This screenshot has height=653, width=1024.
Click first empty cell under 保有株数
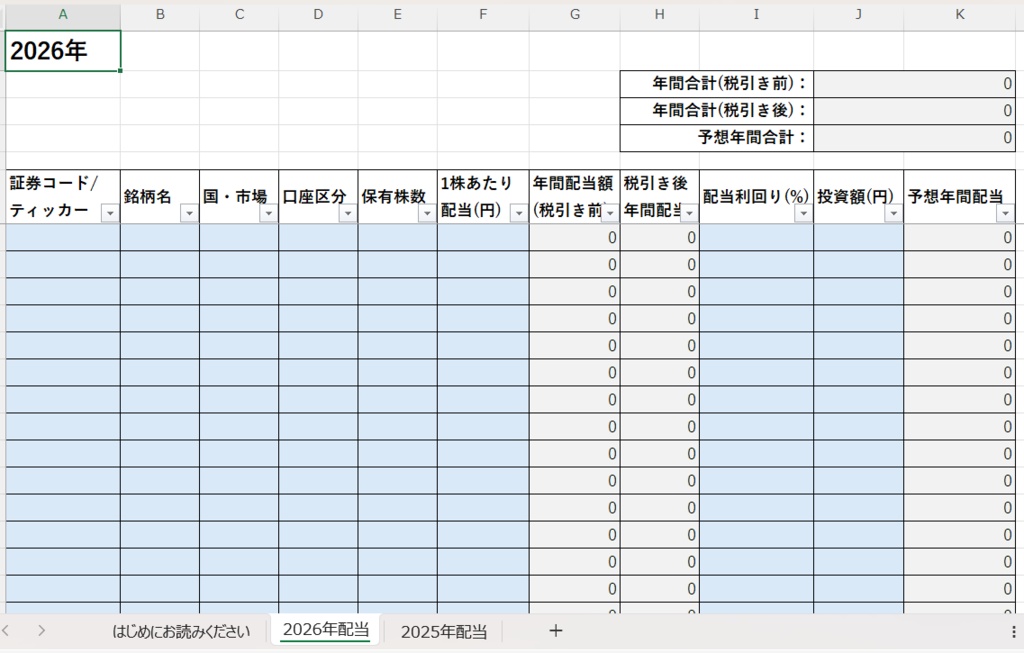(397, 238)
